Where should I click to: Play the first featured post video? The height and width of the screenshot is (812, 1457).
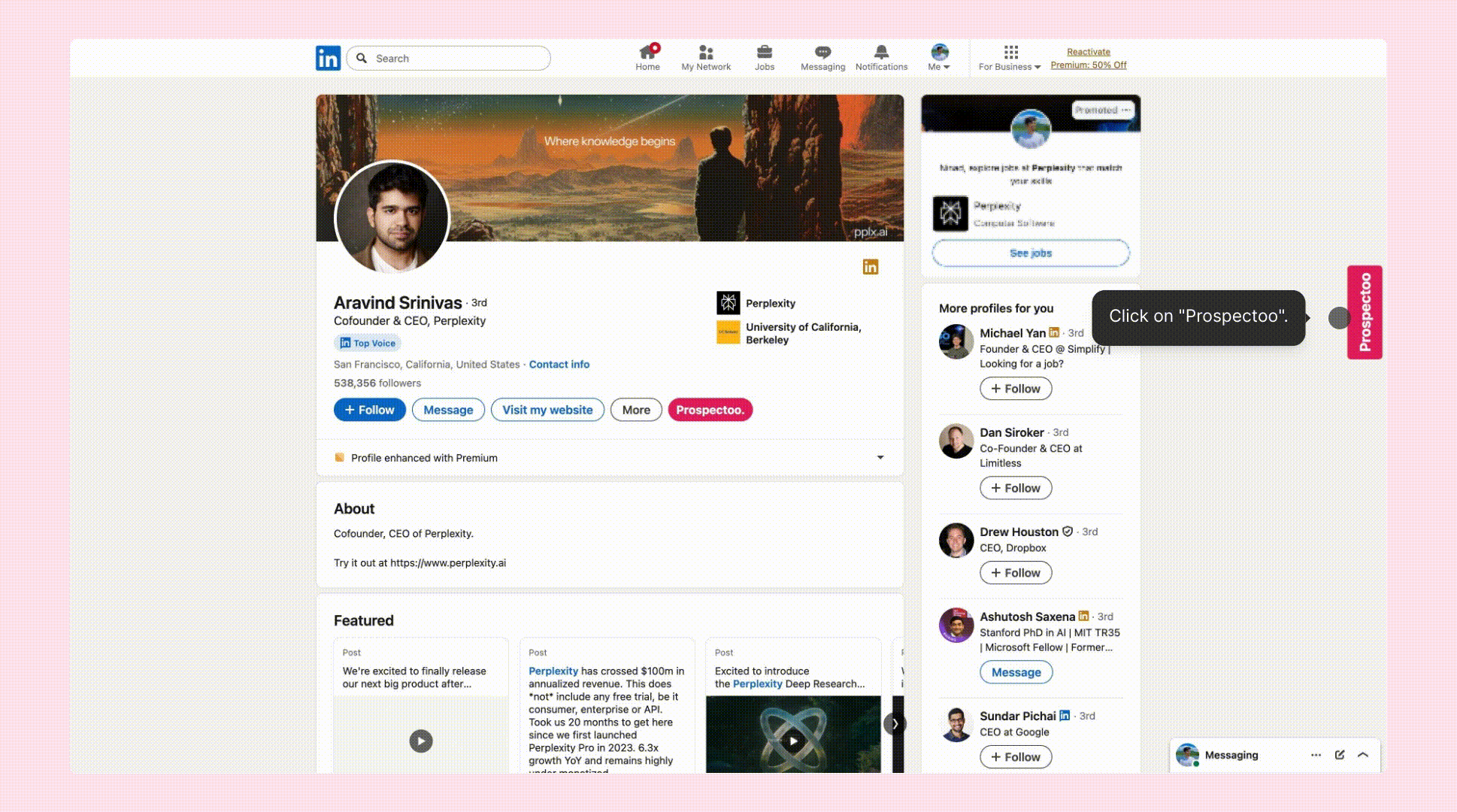tap(421, 741)
